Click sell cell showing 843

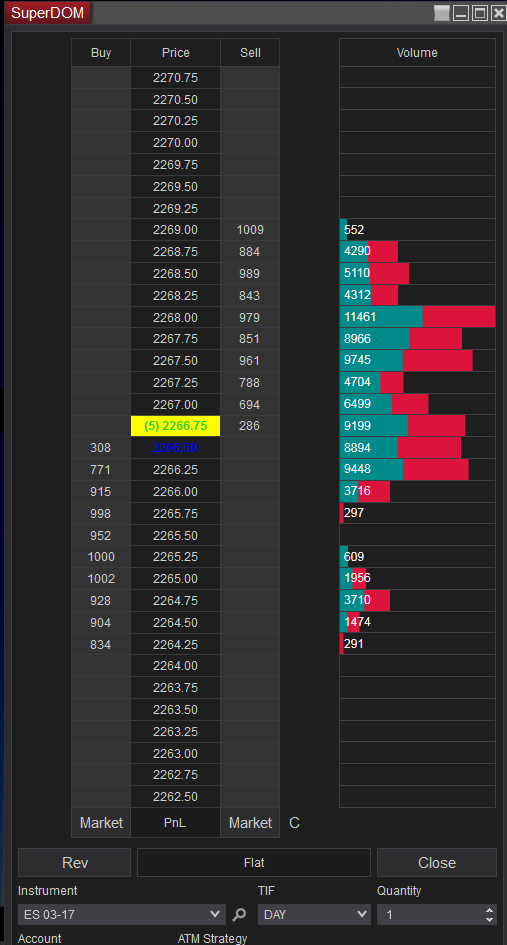tap(250, 295)
